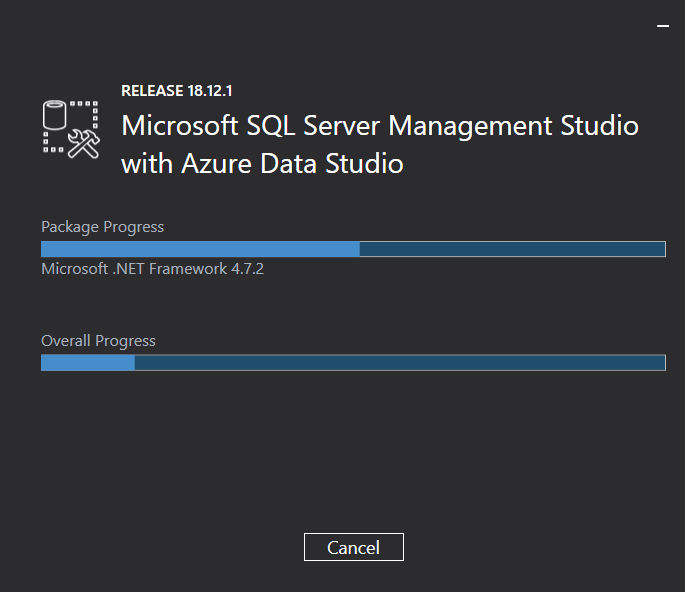Click the wrench and hammer icon
Image resolution: width=685 pixels, height=592 pixels.
pyautogui.click(x=84, y=143)
